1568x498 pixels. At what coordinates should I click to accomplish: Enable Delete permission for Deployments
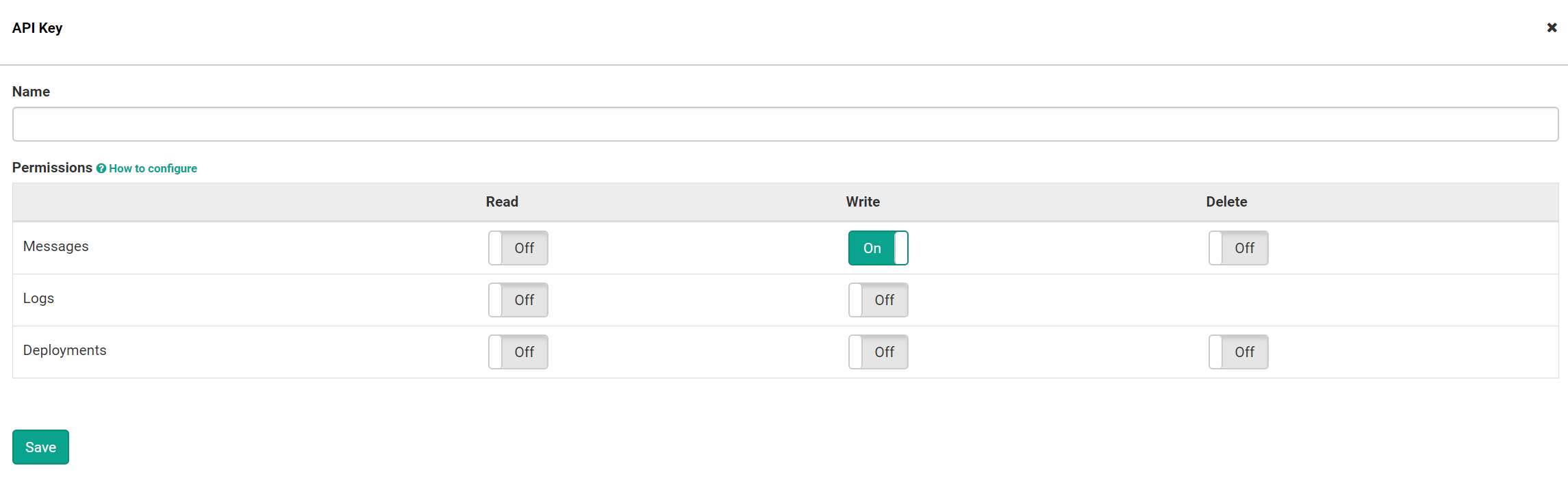click(x=1239, y=352)
